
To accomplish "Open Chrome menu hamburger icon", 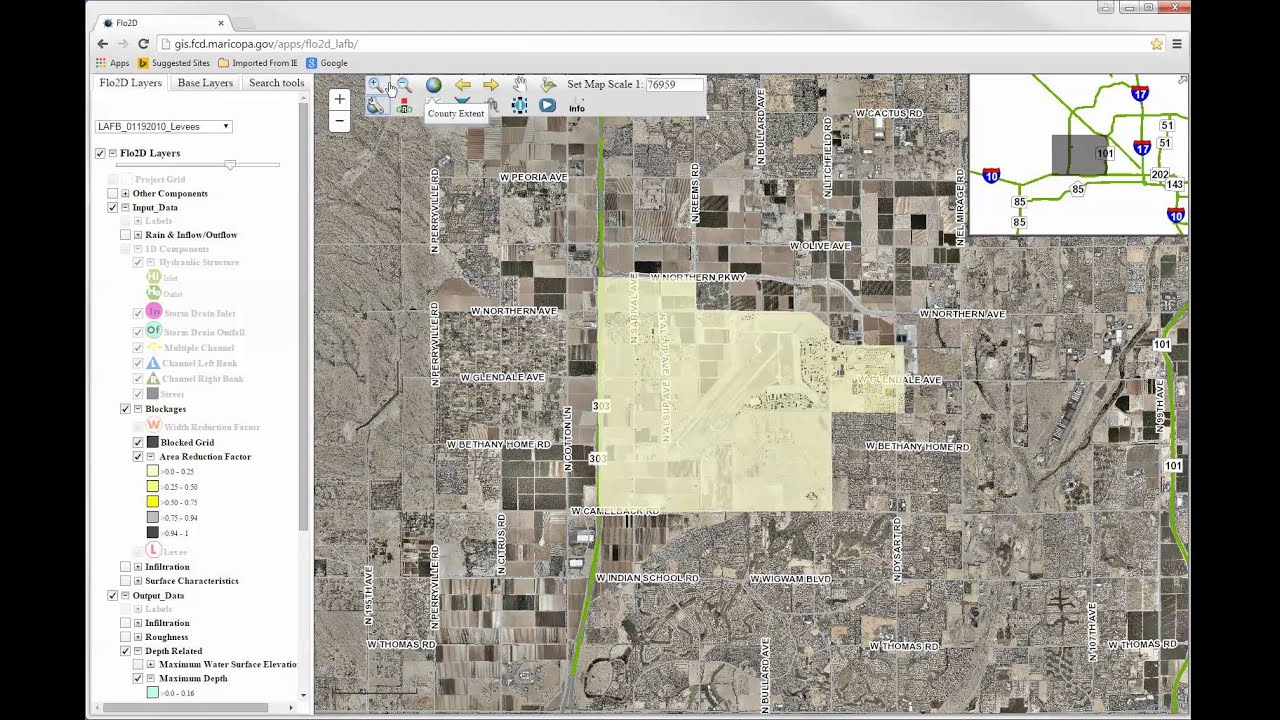I will (1177, 44).
